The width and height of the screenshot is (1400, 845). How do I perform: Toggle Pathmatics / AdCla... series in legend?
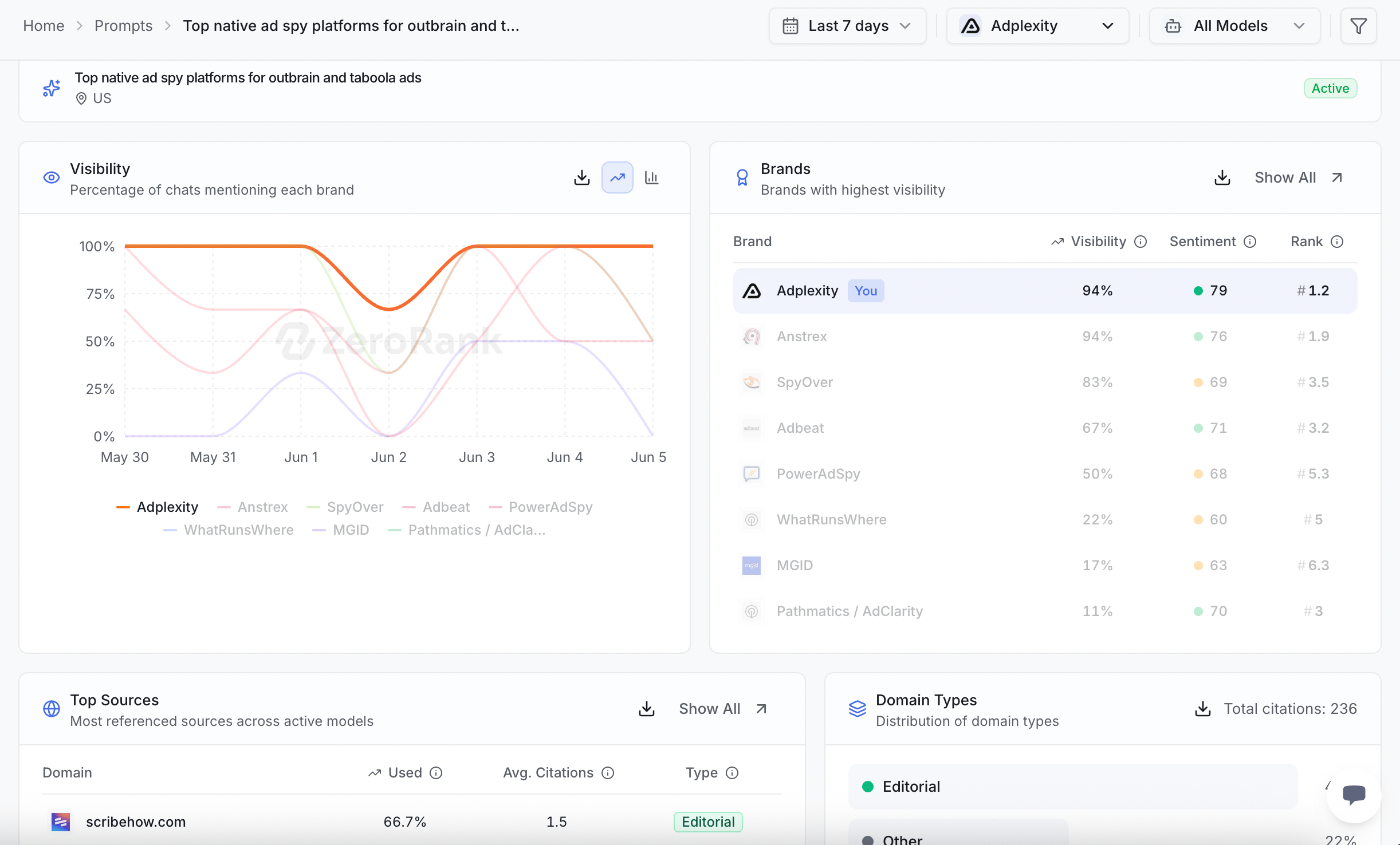click(x=467, y=530)
